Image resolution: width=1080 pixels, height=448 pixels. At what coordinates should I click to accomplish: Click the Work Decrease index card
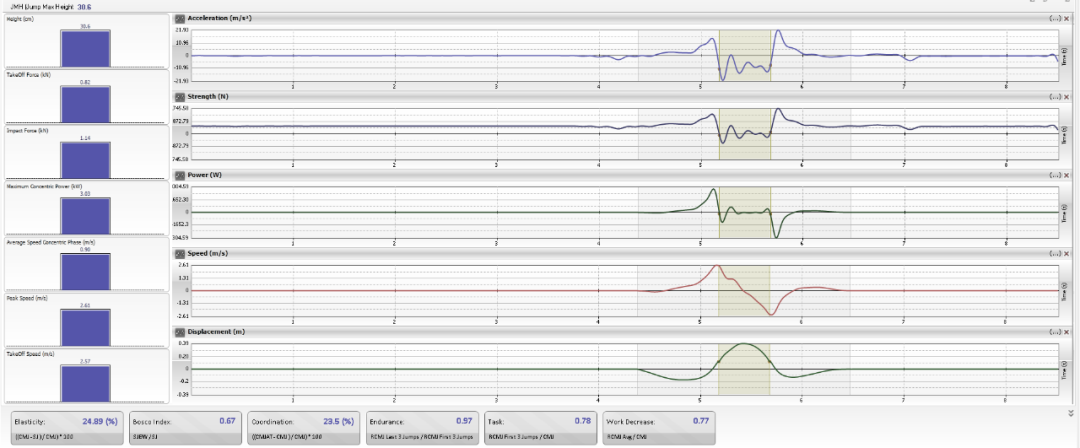coord(658,427)
